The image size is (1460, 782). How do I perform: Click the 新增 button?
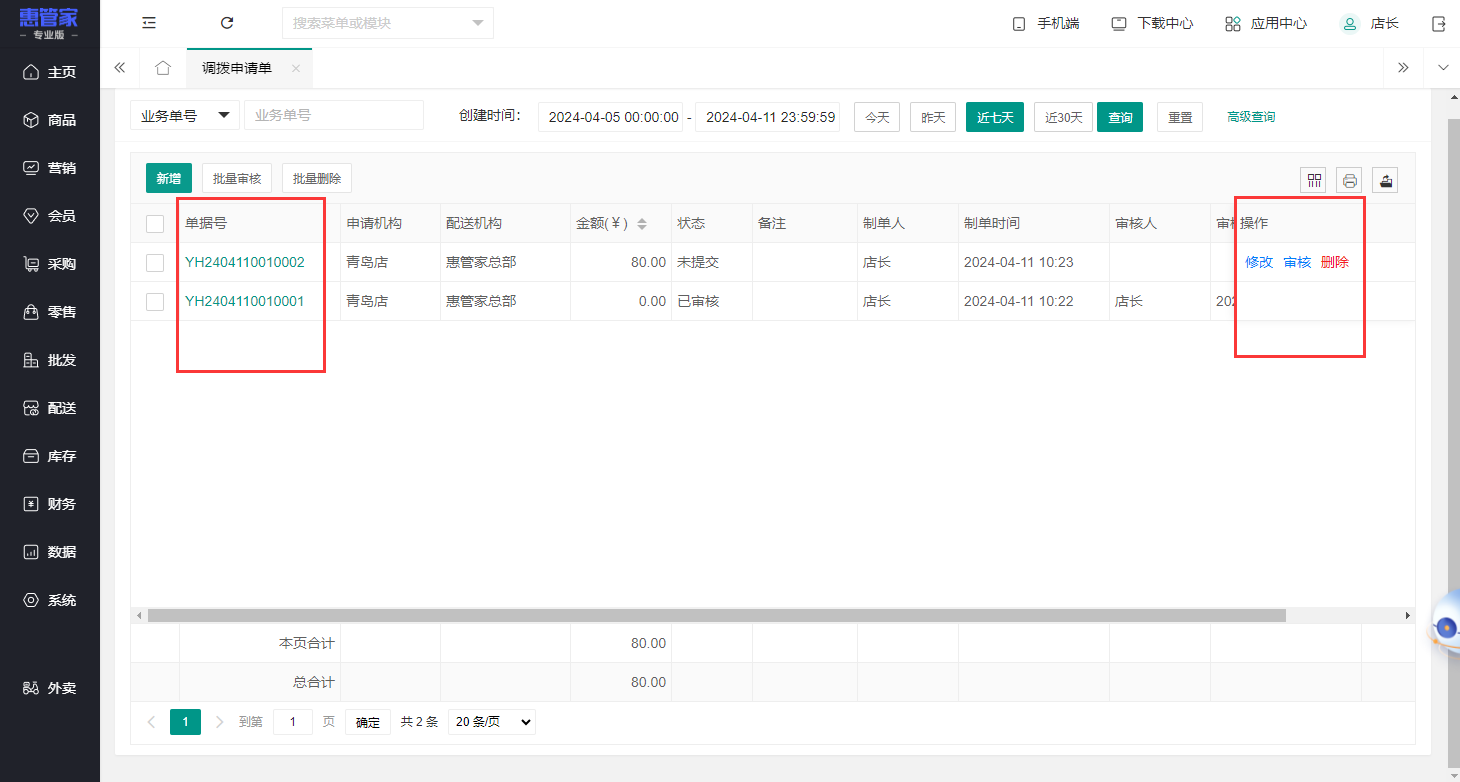pyautogui.click(x=169, y=178)
